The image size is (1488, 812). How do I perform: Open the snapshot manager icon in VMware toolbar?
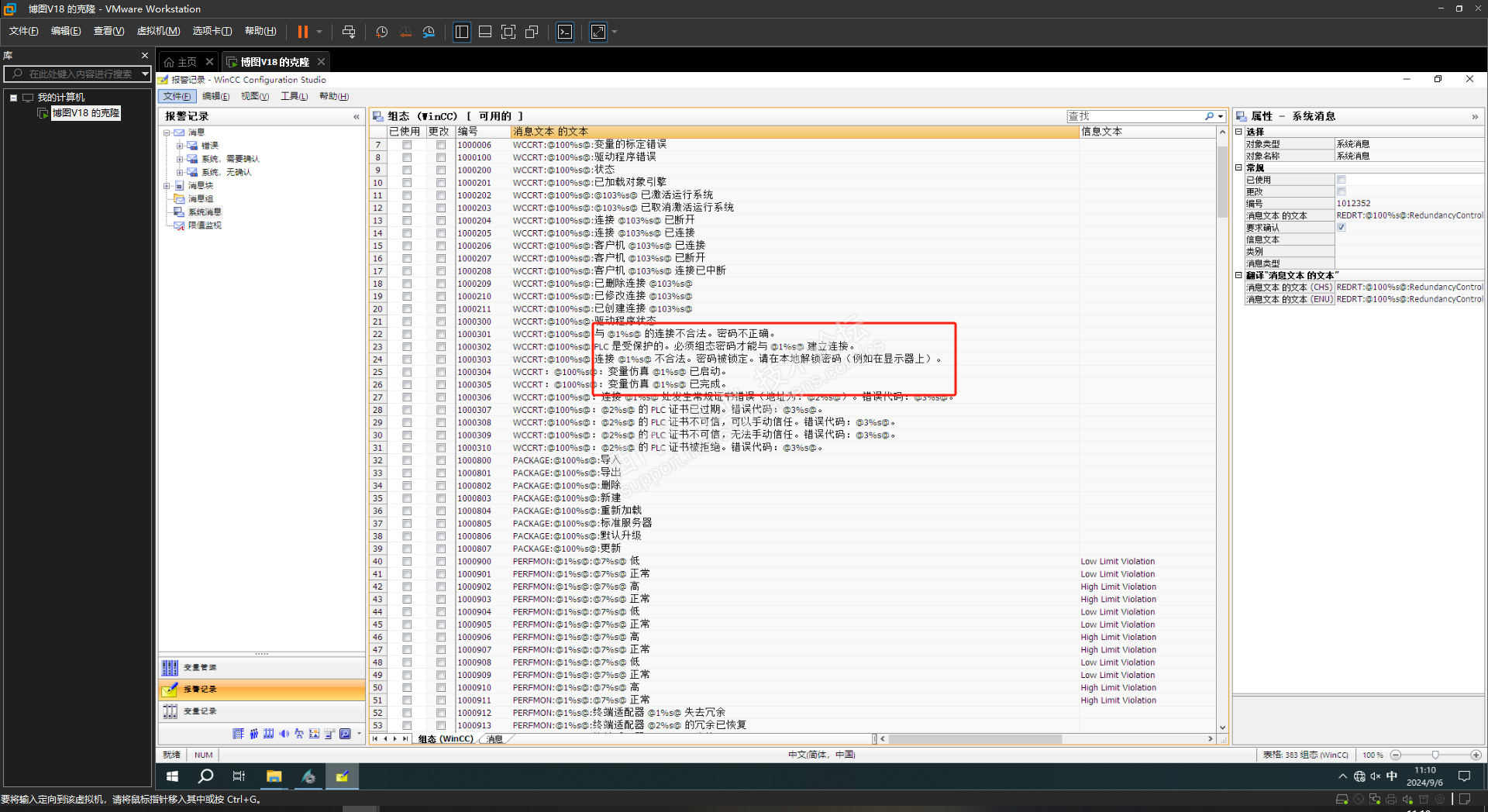tap(429, 32)
